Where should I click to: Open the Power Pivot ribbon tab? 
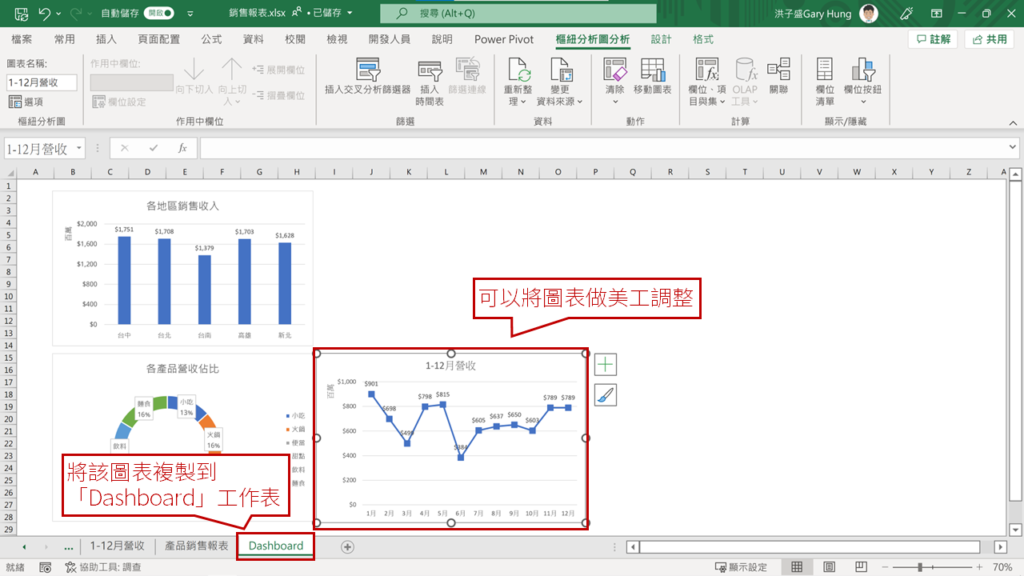point(504,39)
